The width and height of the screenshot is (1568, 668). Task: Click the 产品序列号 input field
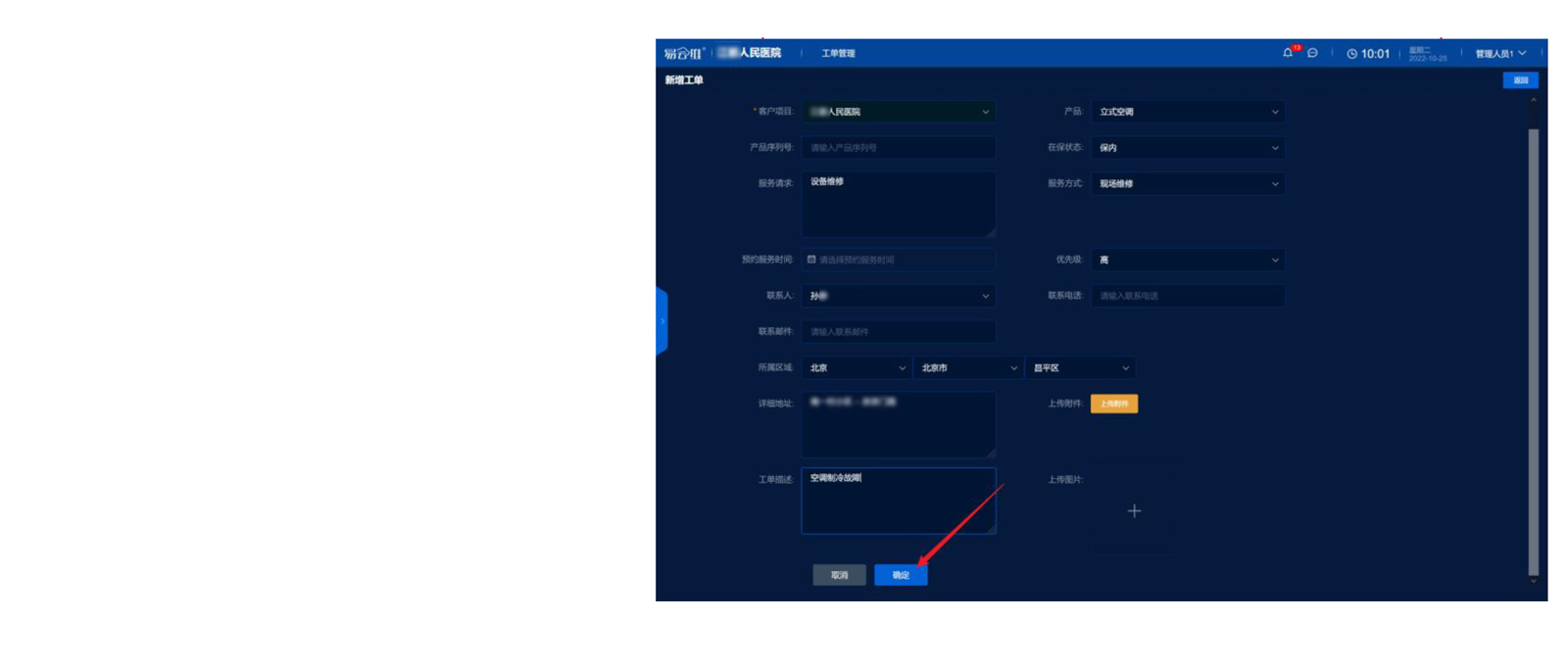[899, 148]
